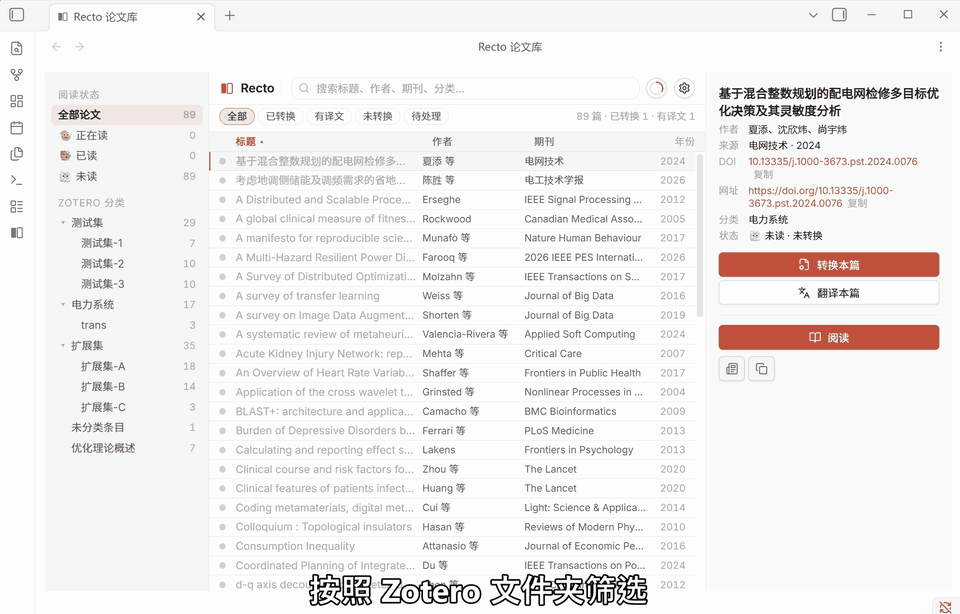Focus the paper search input field
Viewport: 960px width, 614px height.
[465, 88]
